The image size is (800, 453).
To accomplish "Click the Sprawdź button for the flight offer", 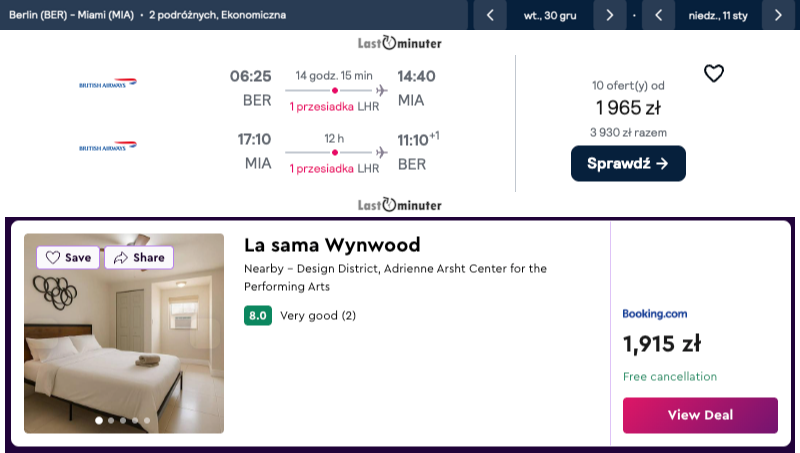I will pos(628,163).
